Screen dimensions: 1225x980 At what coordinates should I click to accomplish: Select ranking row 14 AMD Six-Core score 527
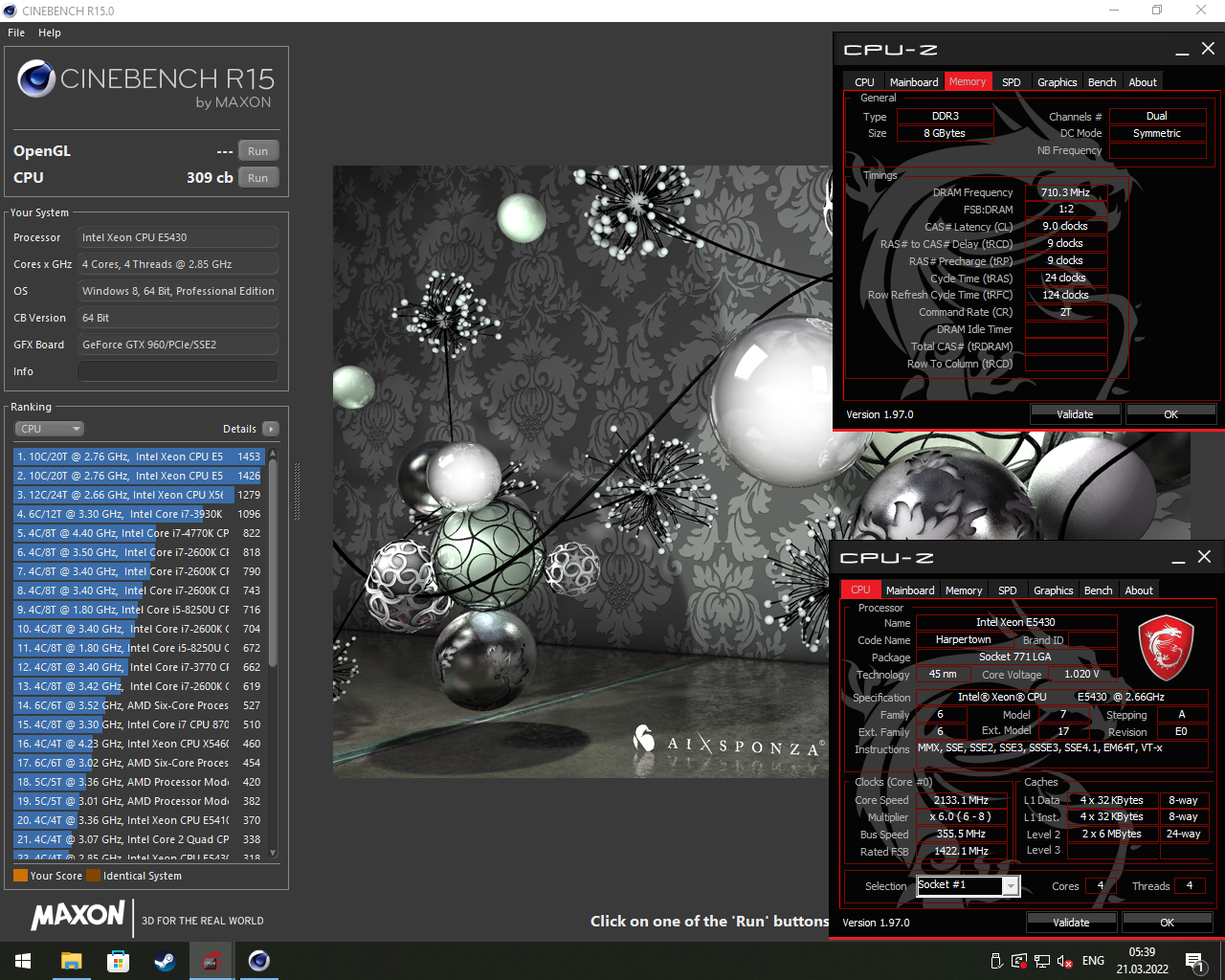pyautogui.click(x=139, y=705)
